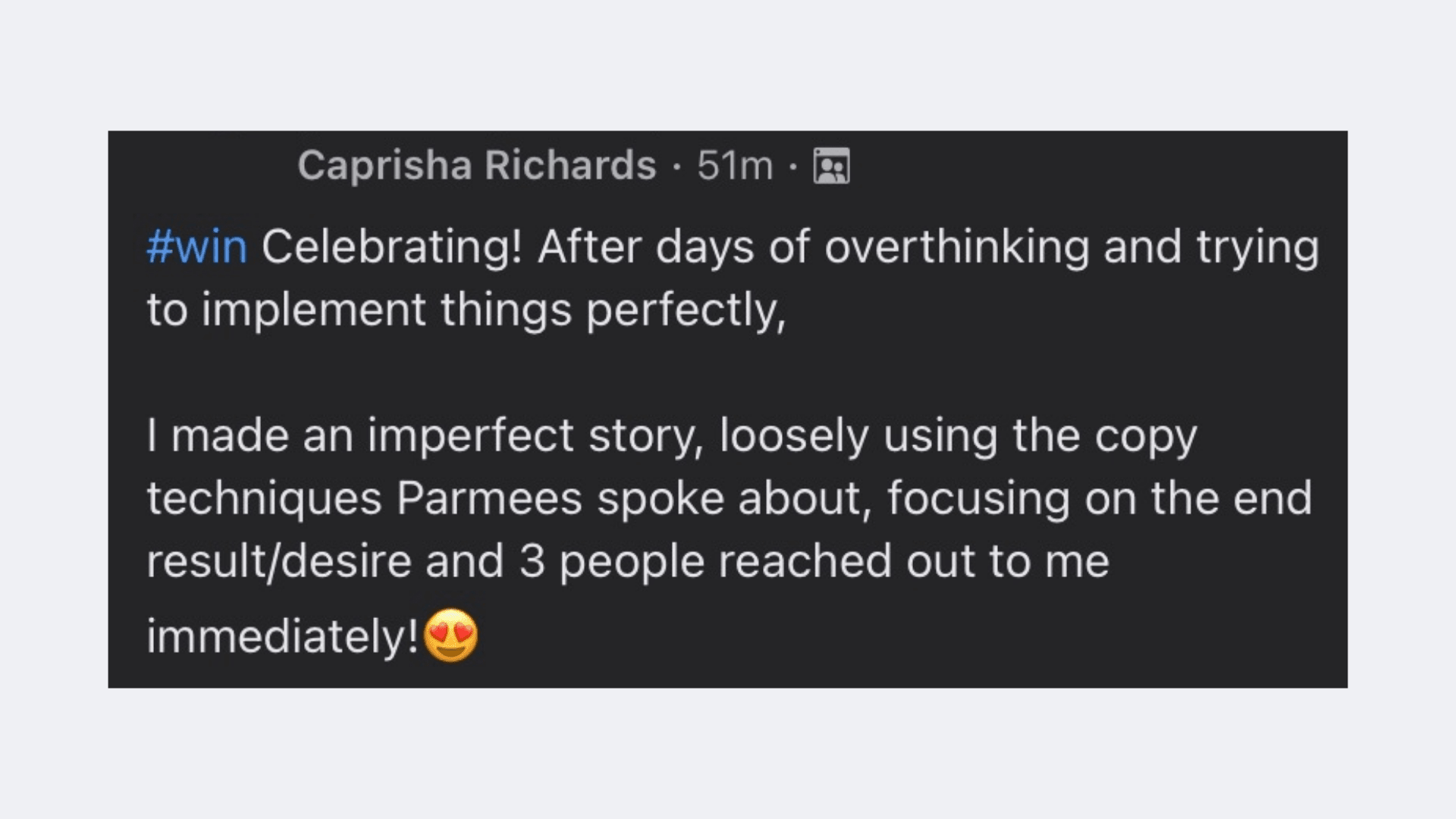Click the surname "Richards" in the header
This screenshot has height=819, width=1456.
[x=570, y=165]
